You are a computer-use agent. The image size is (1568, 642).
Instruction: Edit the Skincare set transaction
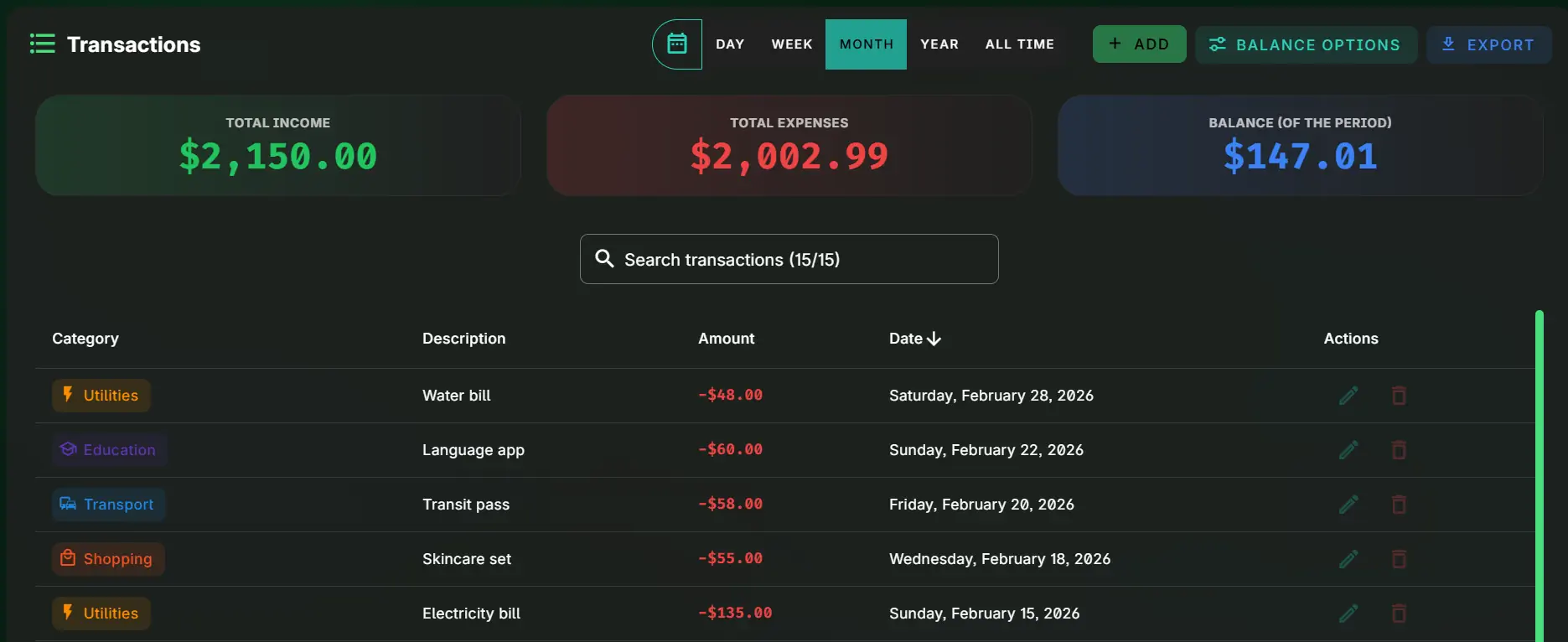point(1348,559)
